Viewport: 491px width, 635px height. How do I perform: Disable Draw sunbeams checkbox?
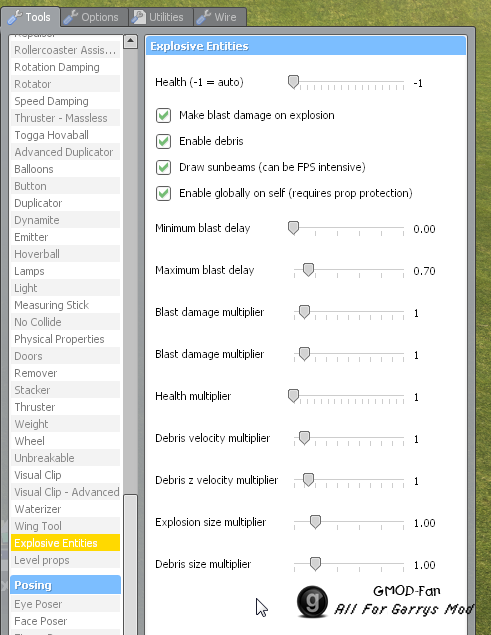[163, 167]
